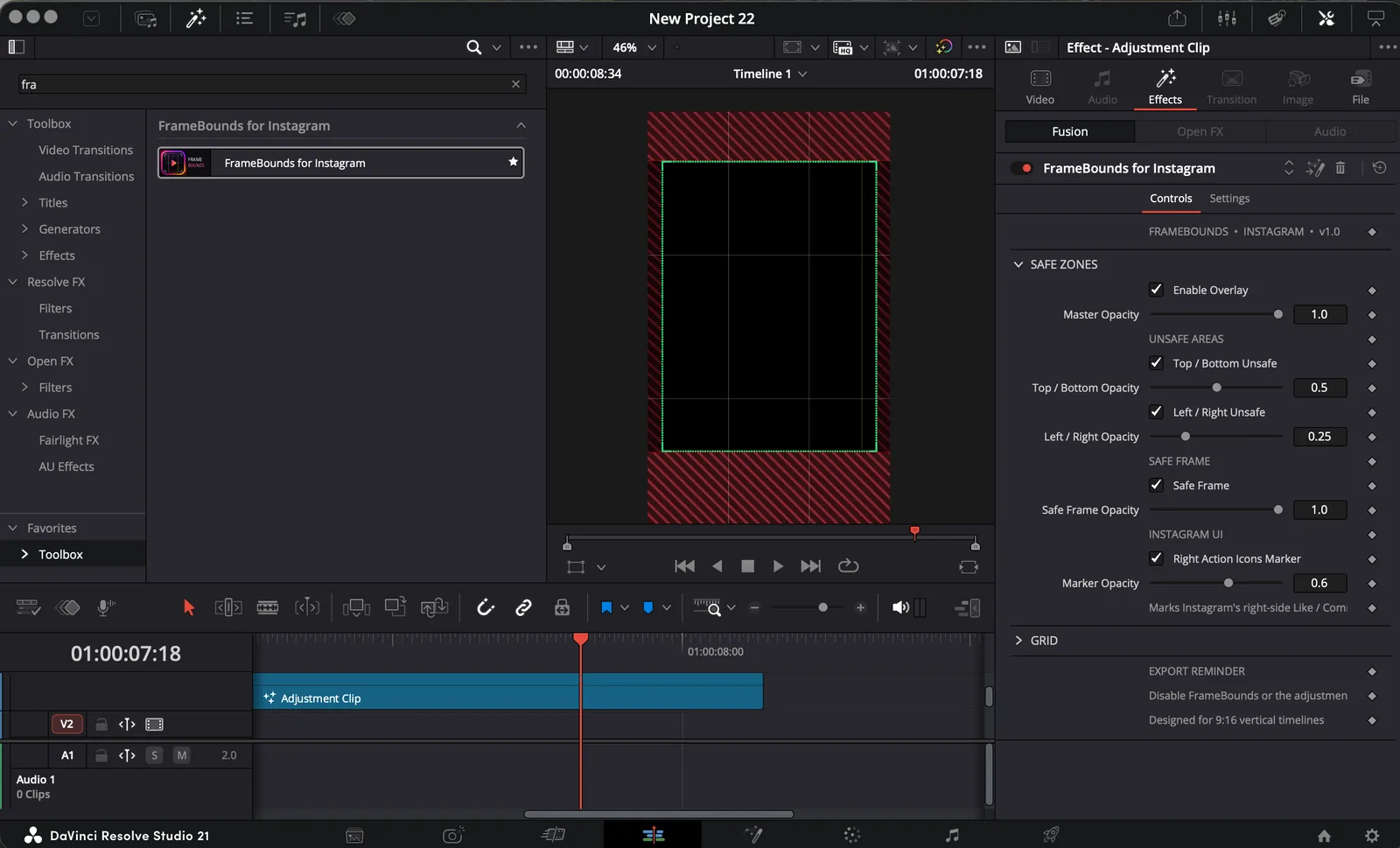Select the arrow Selection mode tool

pos(189,607)
